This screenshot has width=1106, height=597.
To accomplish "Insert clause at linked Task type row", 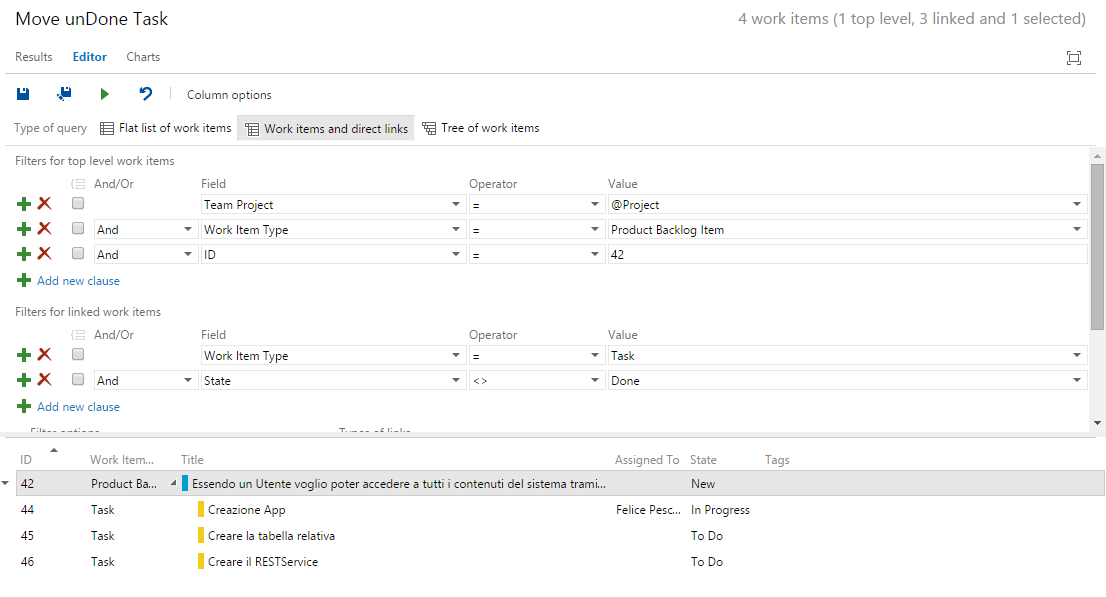I will coord(24,355).
